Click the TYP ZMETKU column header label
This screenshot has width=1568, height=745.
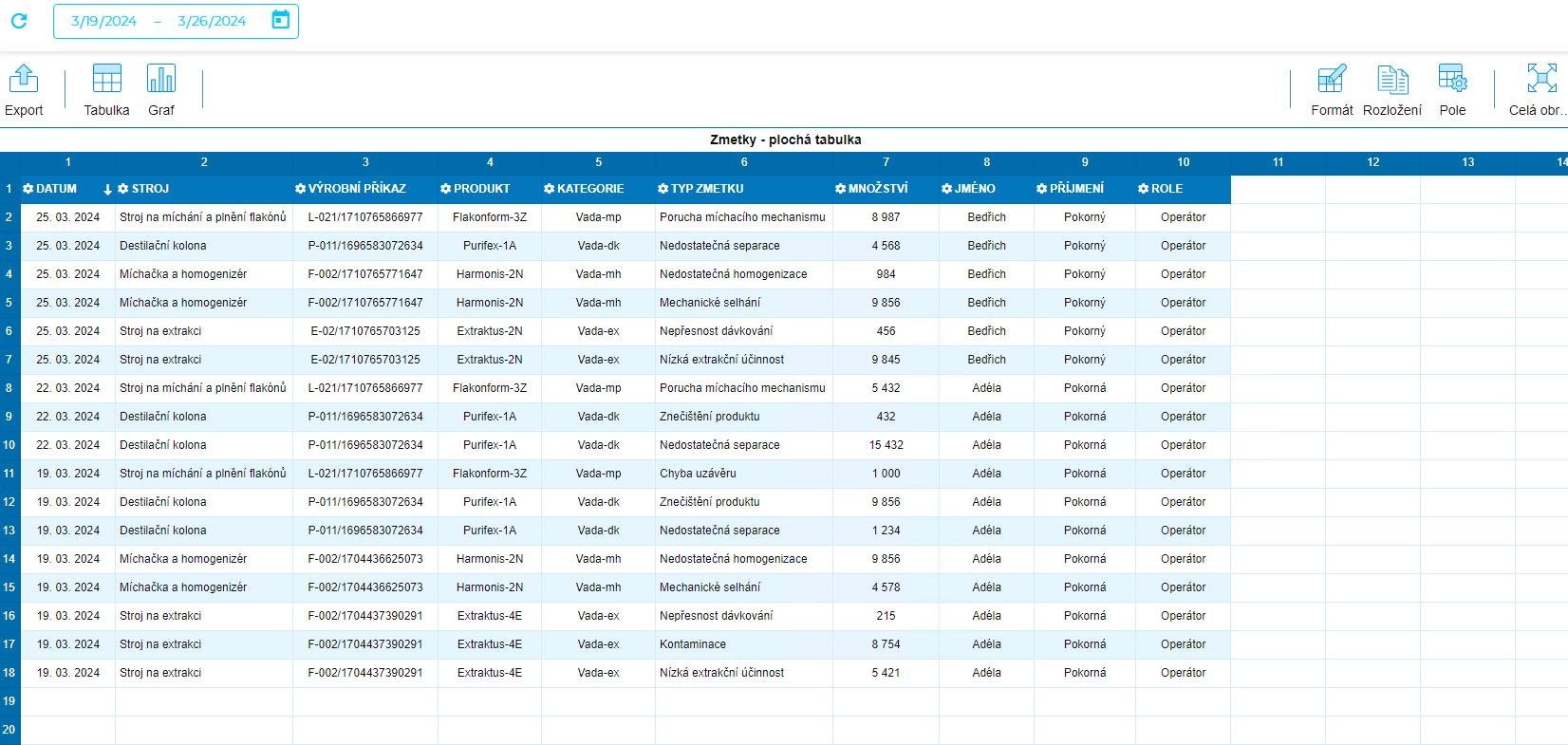[x=707, y=189]
